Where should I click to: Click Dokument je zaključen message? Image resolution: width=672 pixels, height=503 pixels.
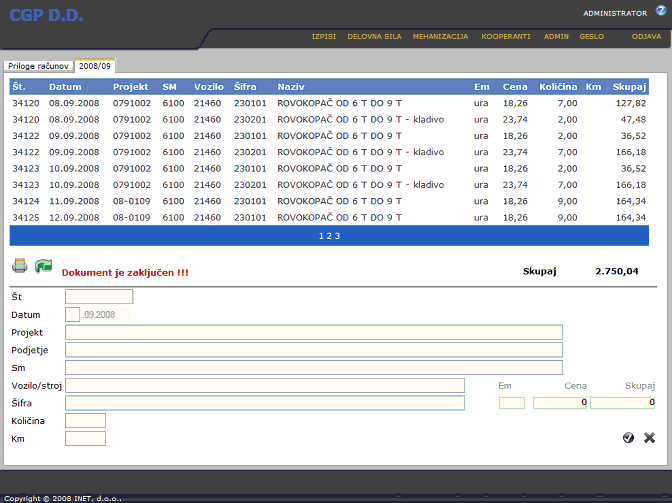pyautogui.click(x=125, y=272)
